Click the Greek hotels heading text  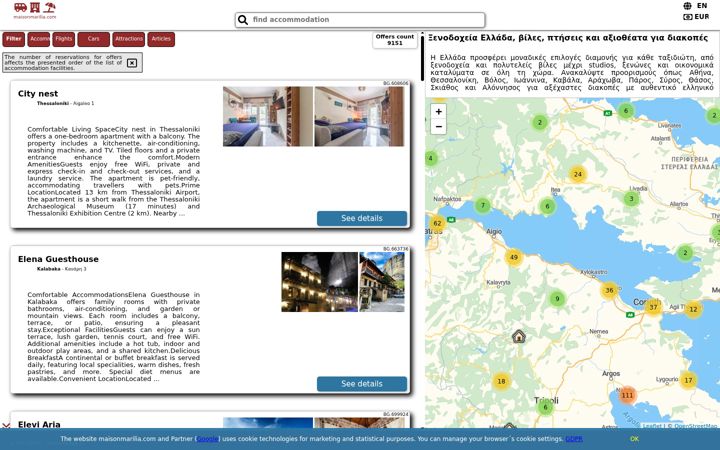click(x=568, y=38)
